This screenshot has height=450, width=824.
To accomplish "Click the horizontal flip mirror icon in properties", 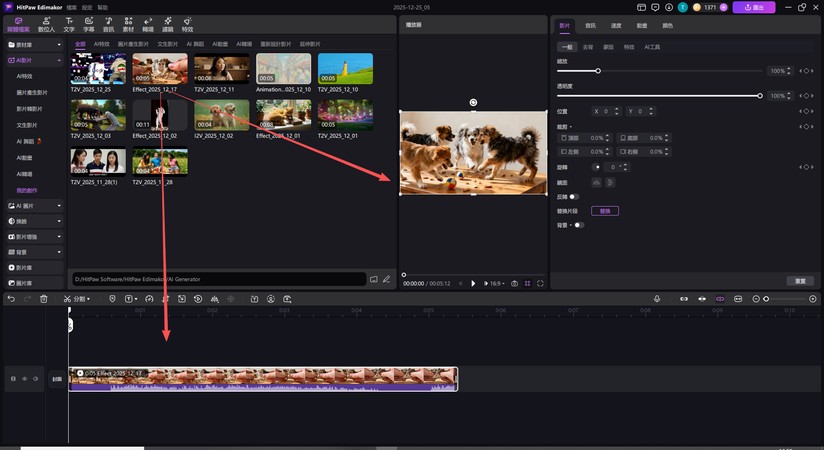I will (596, 182).
